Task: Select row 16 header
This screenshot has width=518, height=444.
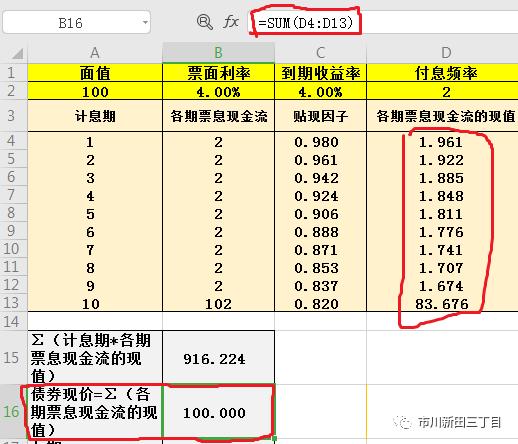Action: [13, 412]
